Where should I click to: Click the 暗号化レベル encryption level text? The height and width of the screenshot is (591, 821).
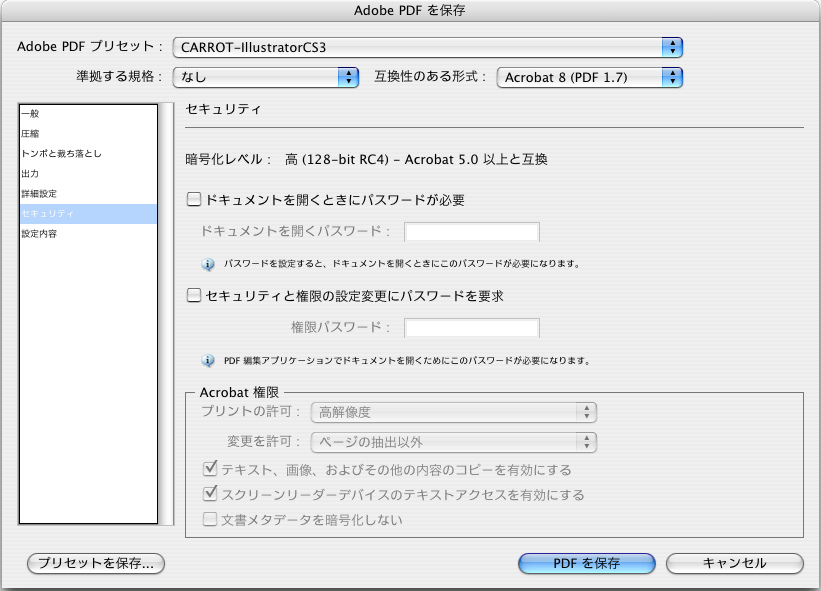(366, 159)
